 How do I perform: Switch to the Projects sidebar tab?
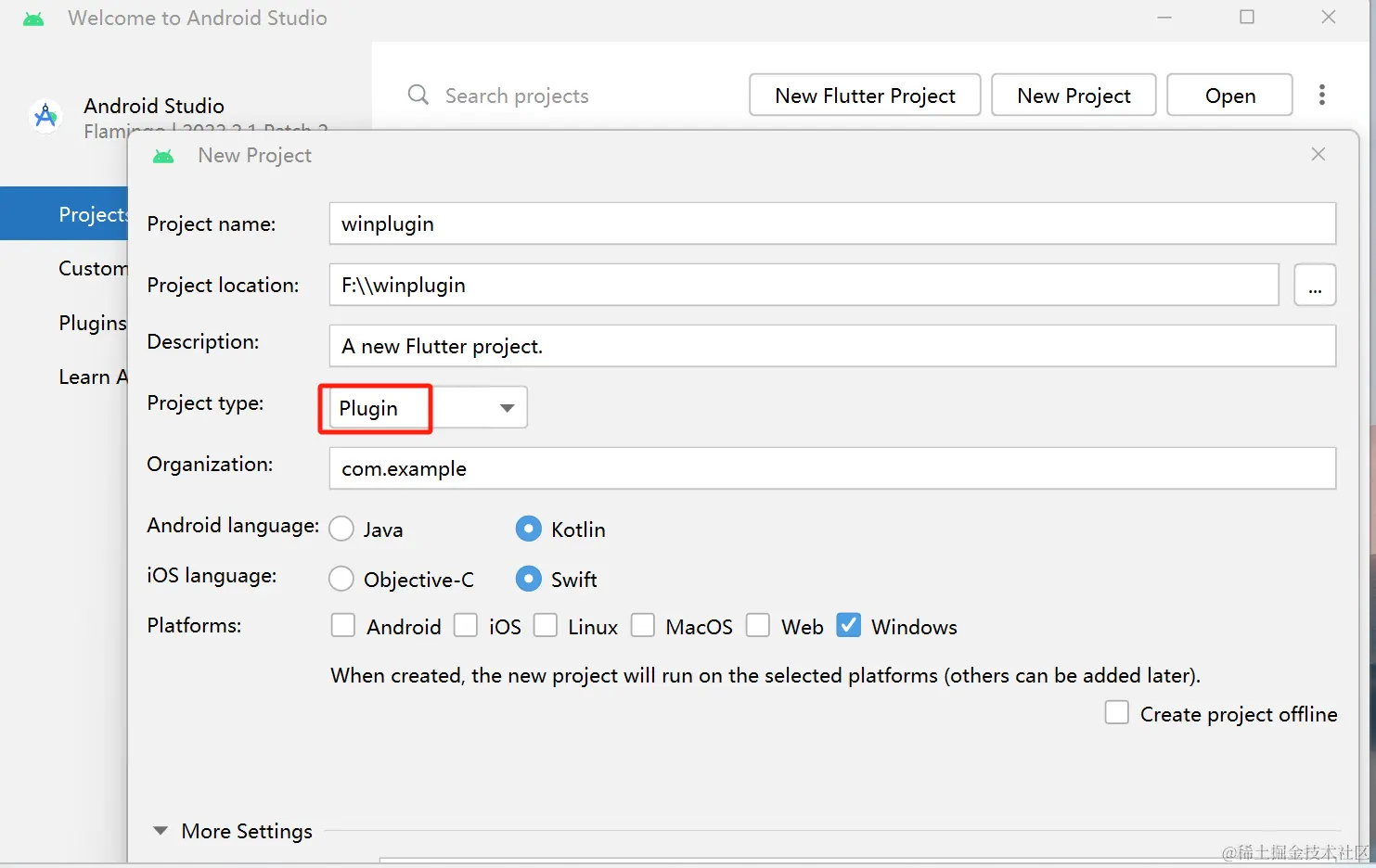(x=91, y=214)
